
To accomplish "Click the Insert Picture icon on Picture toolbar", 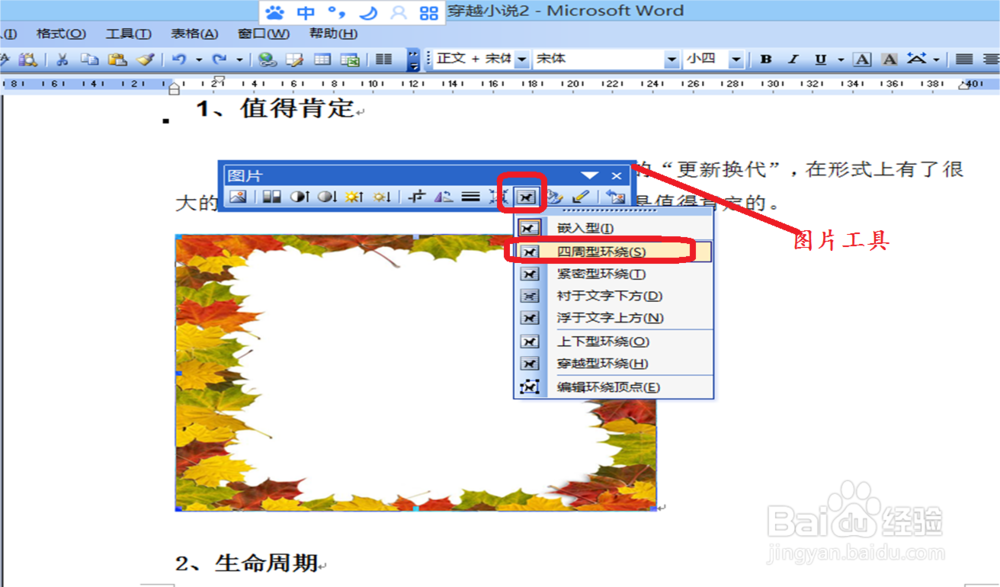I will pyautogui.click(x=235, y=196).
